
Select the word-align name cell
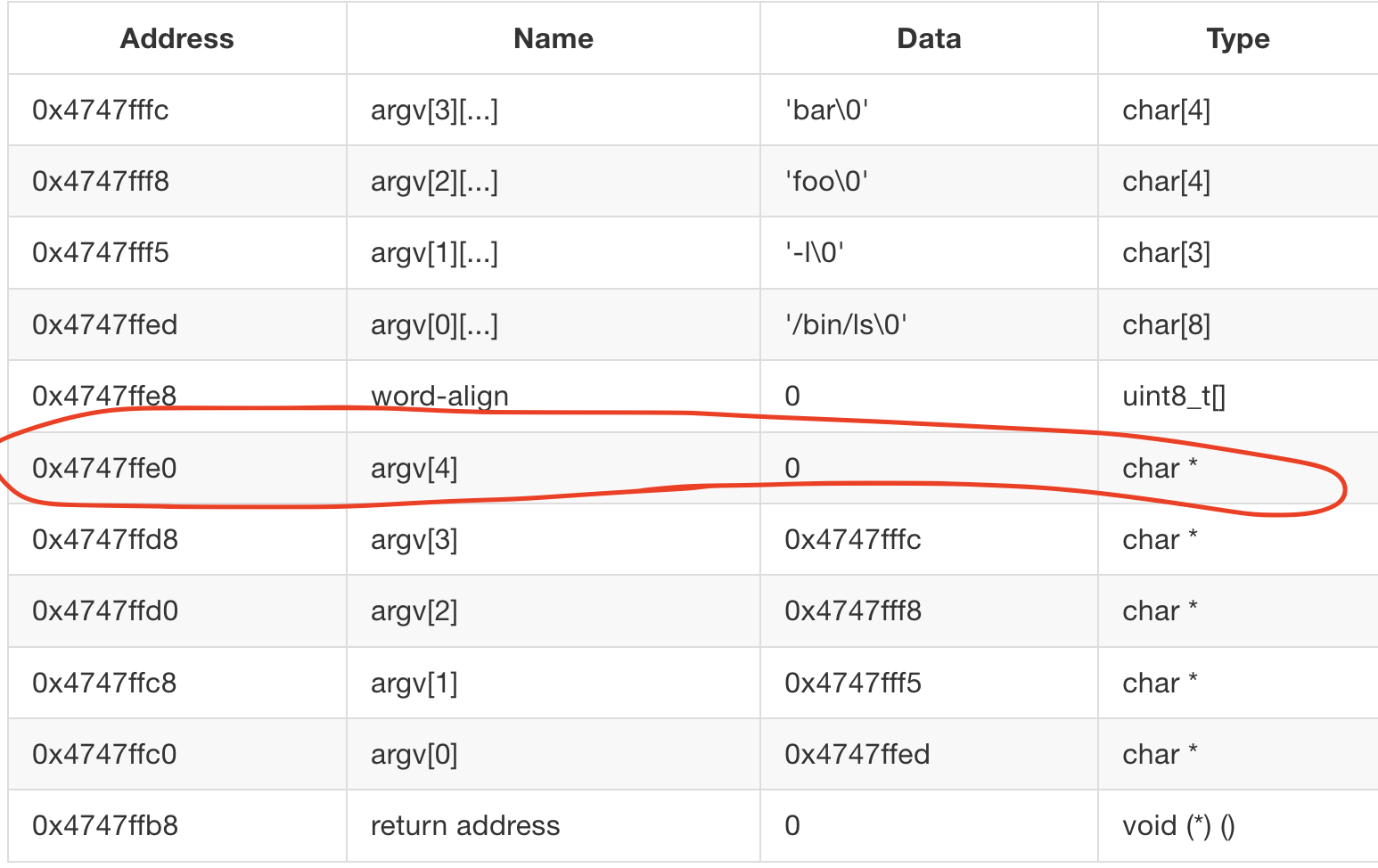tap(554, 396)
